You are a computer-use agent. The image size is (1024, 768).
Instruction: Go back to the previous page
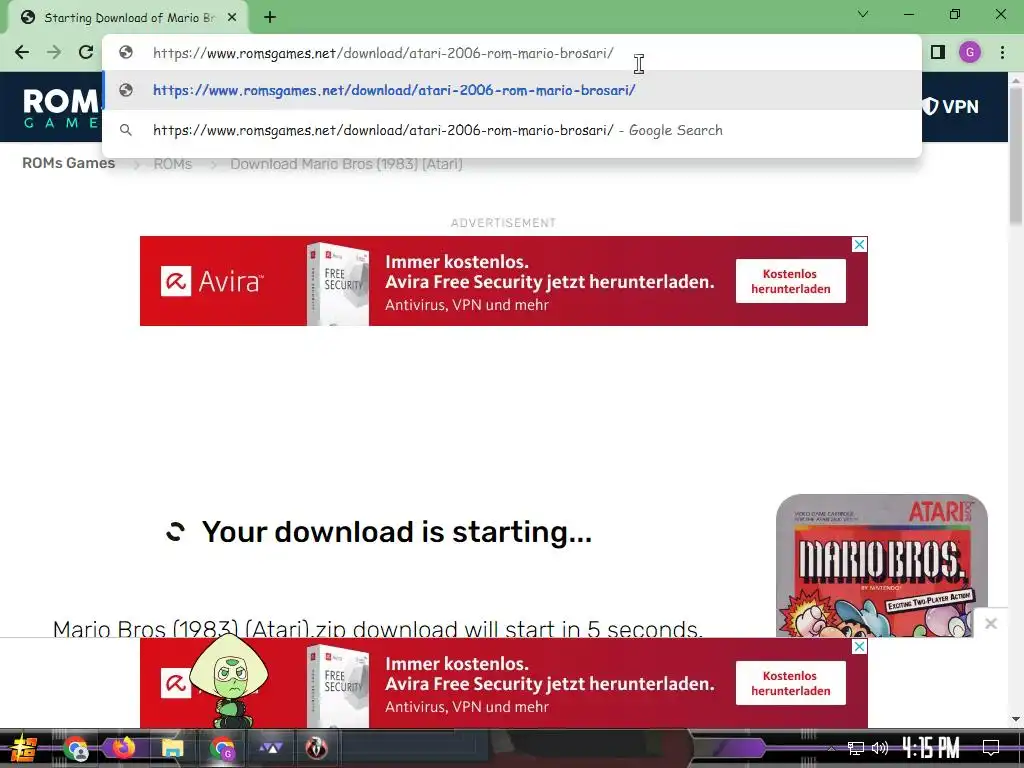[22, 52]
